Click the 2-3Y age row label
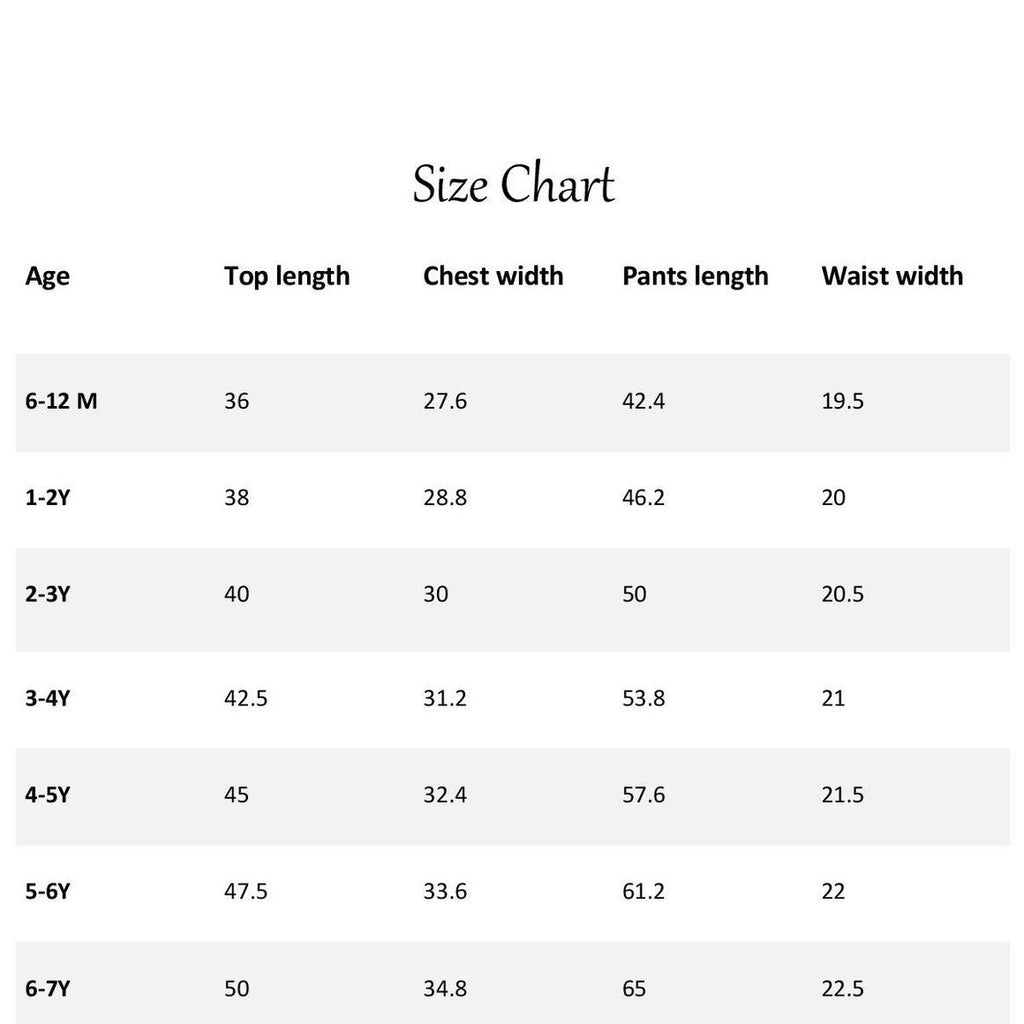 (47, 594)
